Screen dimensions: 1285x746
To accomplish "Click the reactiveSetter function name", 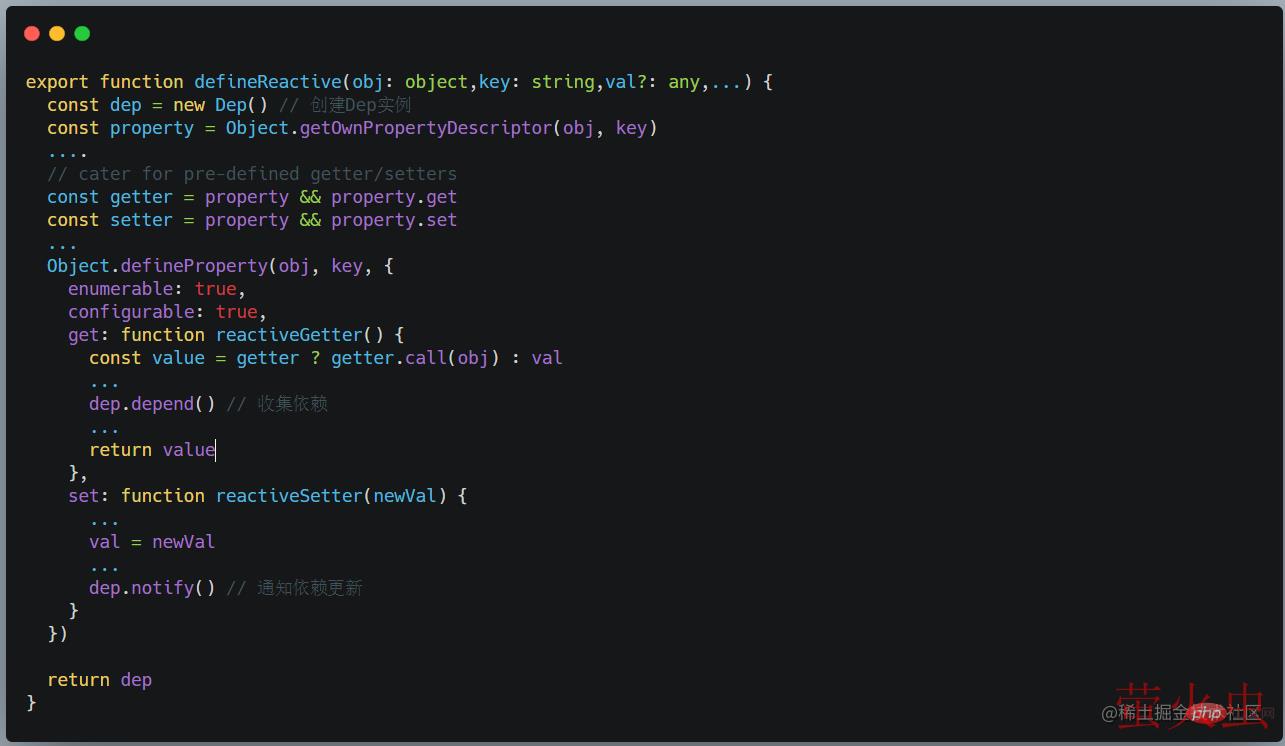I will coord(289,496).
